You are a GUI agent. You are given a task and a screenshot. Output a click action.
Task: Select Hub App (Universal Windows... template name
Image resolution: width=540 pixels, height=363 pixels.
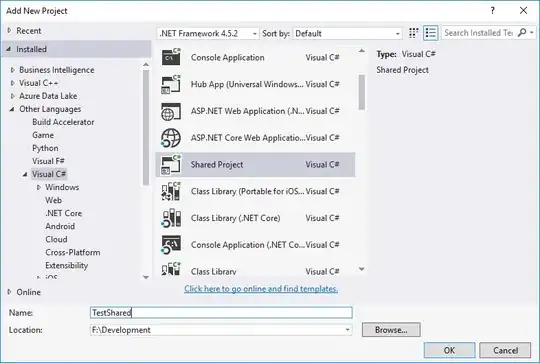247,84
